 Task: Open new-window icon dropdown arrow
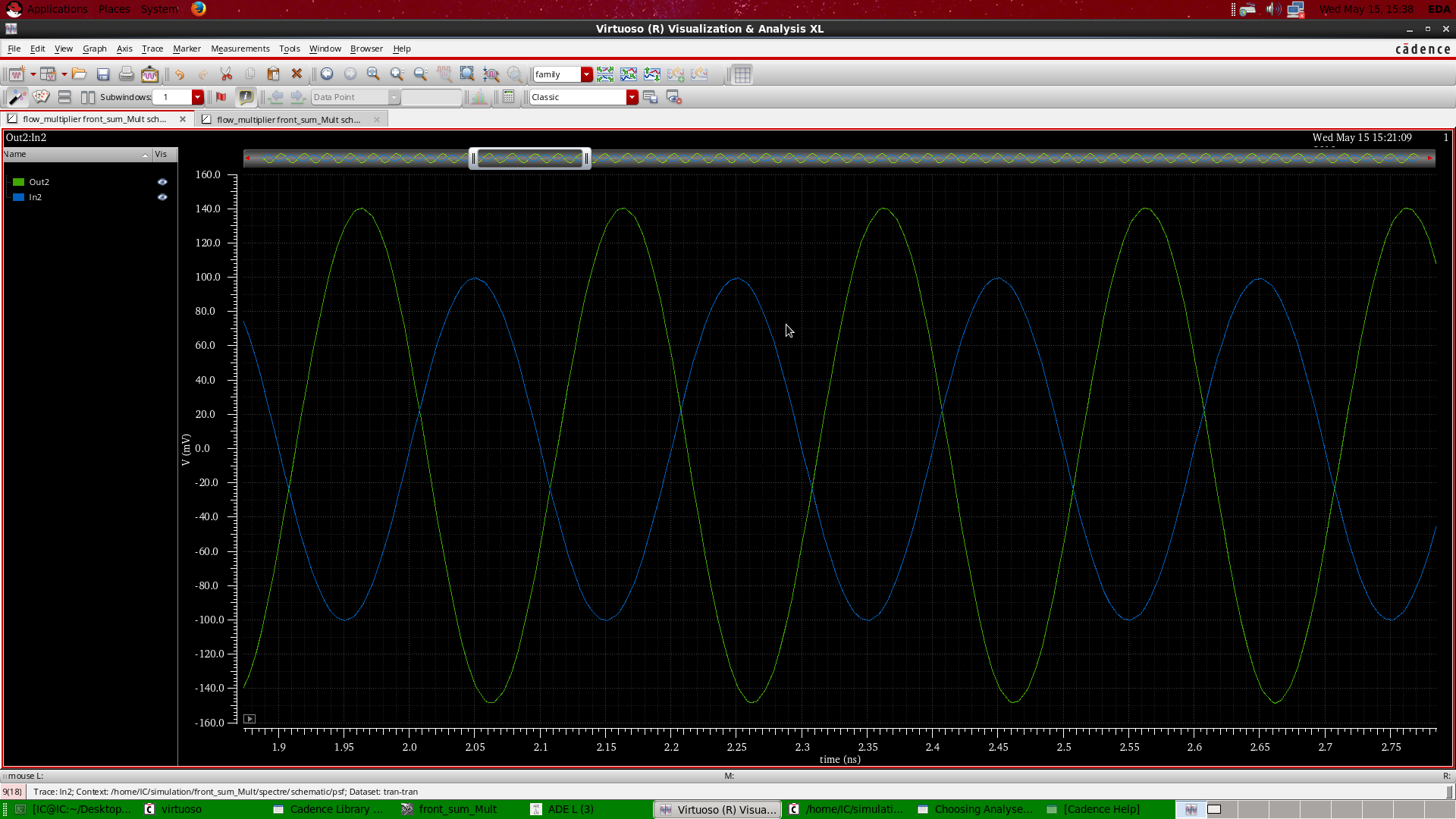click(33, 74)
